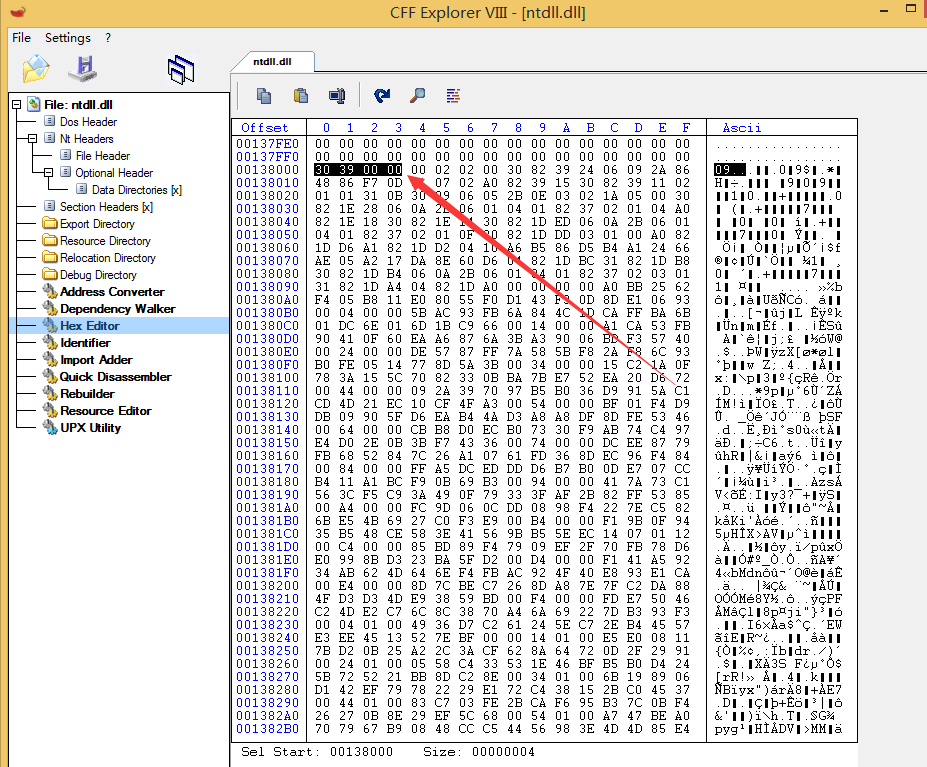
Task: Click the ntdll.dll file icon in tree
Action: click(x=34, y=105)
